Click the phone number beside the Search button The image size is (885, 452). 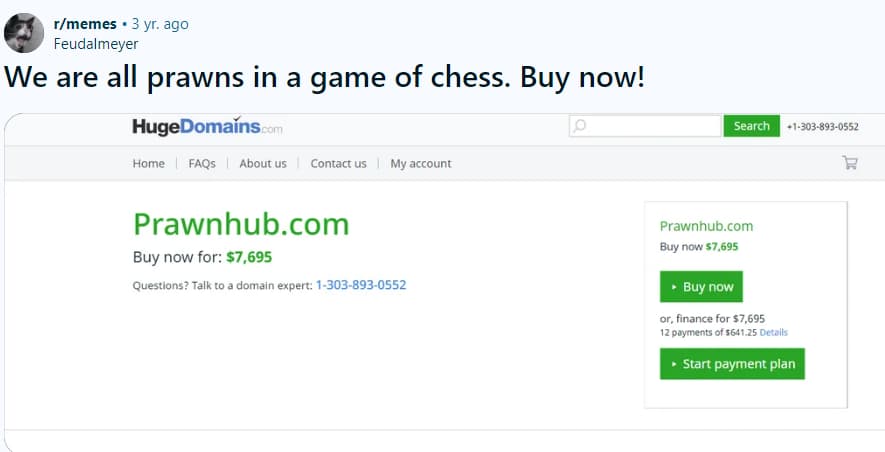(822, 127)
